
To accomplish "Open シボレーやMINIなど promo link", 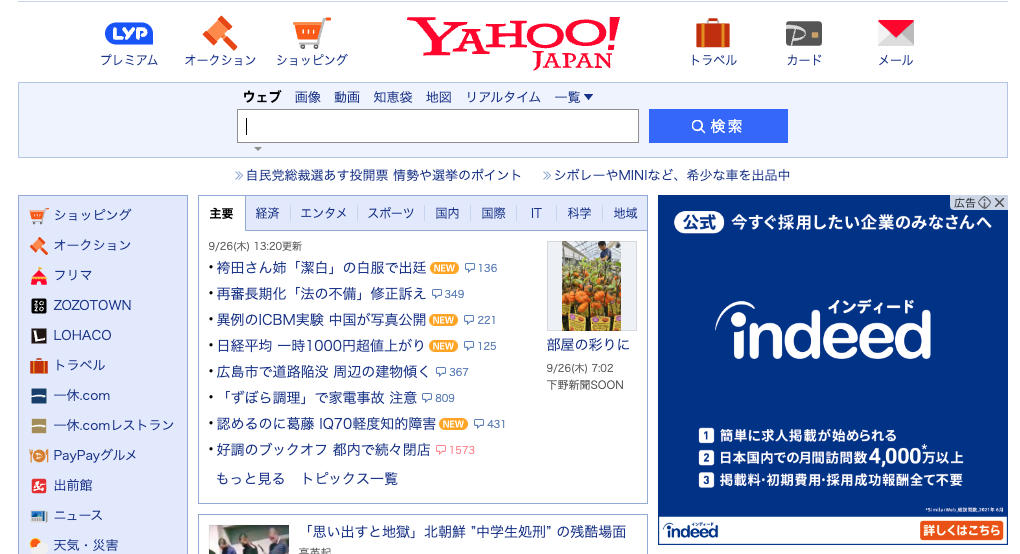I will click(x=672, y=175).
